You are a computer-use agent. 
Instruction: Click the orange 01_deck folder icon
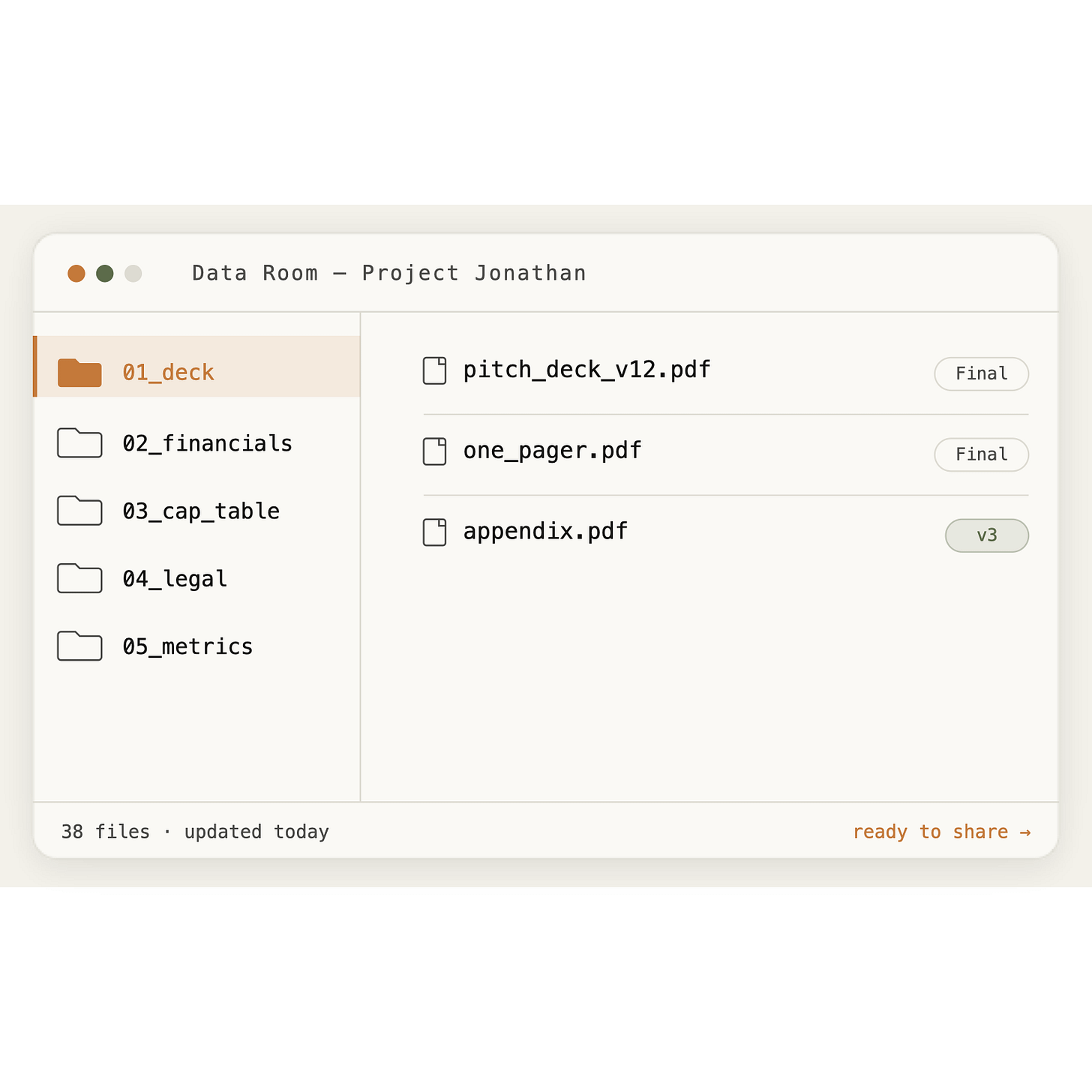click(x=79, y=373)
